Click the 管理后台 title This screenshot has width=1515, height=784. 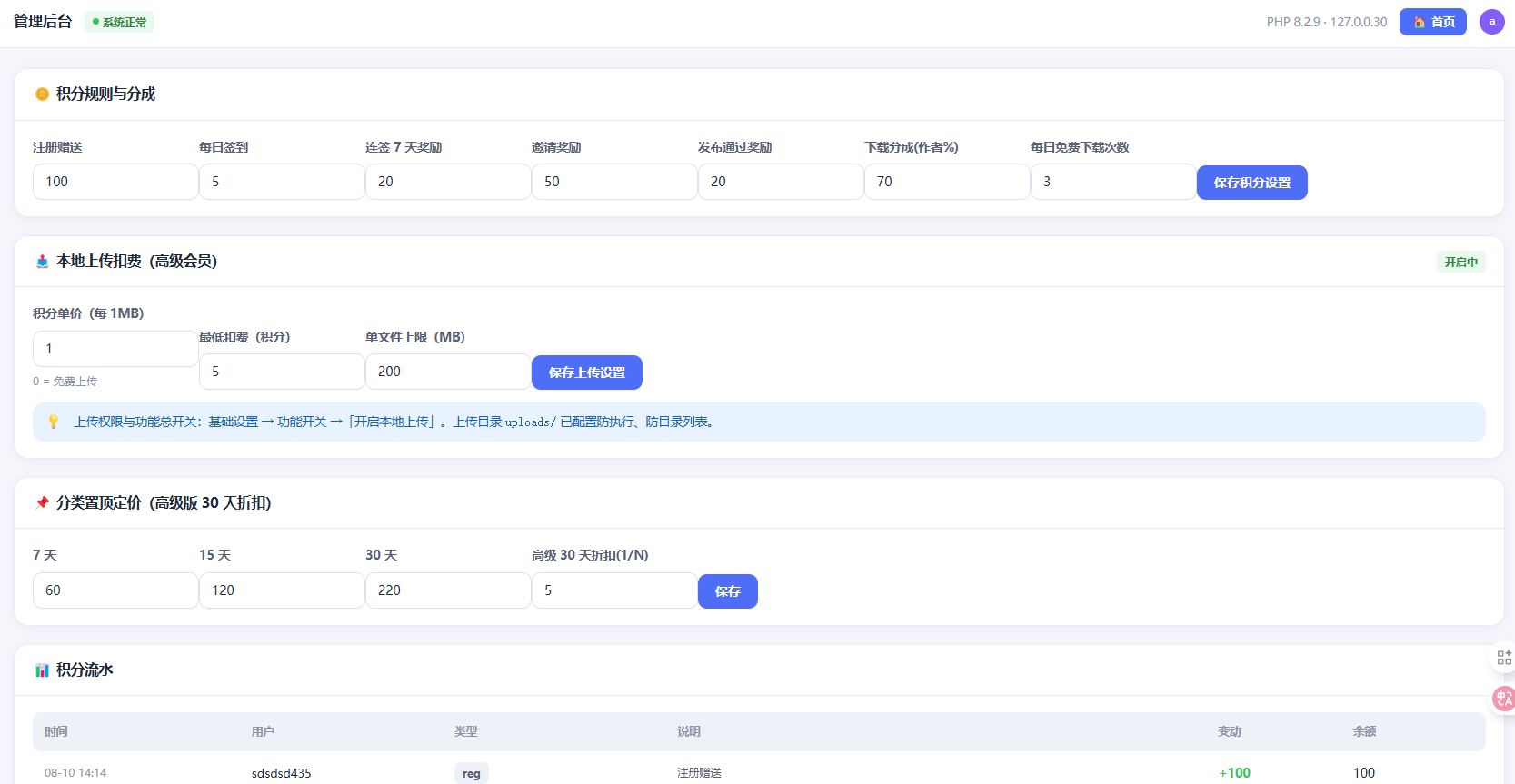(43, 22)
